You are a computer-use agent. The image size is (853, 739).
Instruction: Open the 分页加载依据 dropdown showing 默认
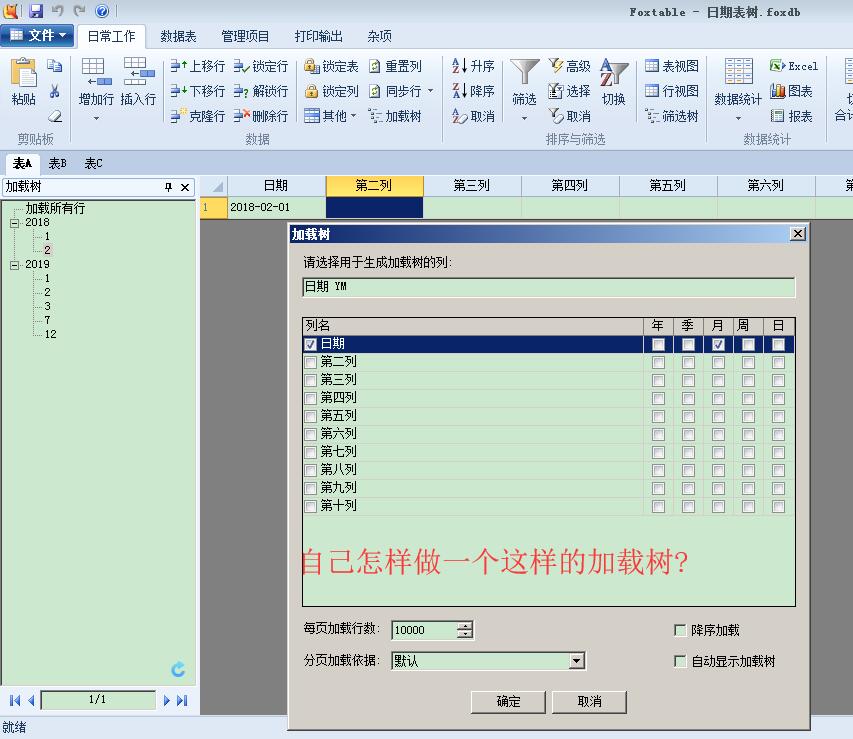coord(576,661)
